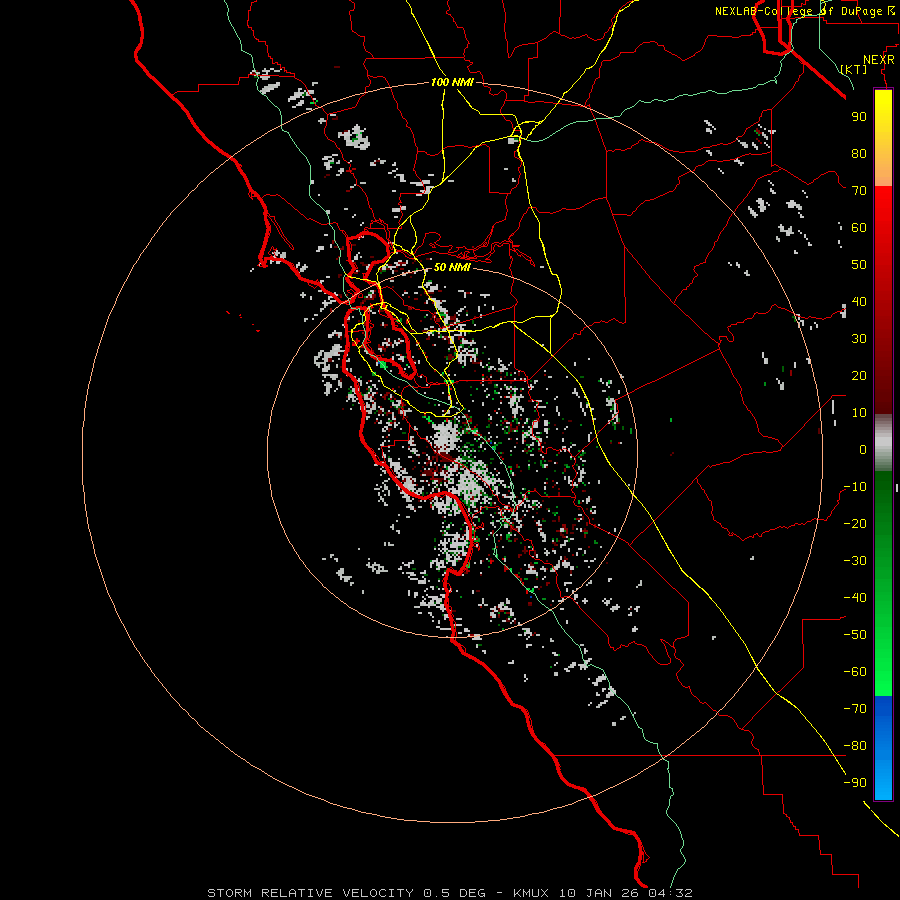The image size is (900, 900).
Task: Click the "20" value on velocity scale
Action: pos(859,375)
